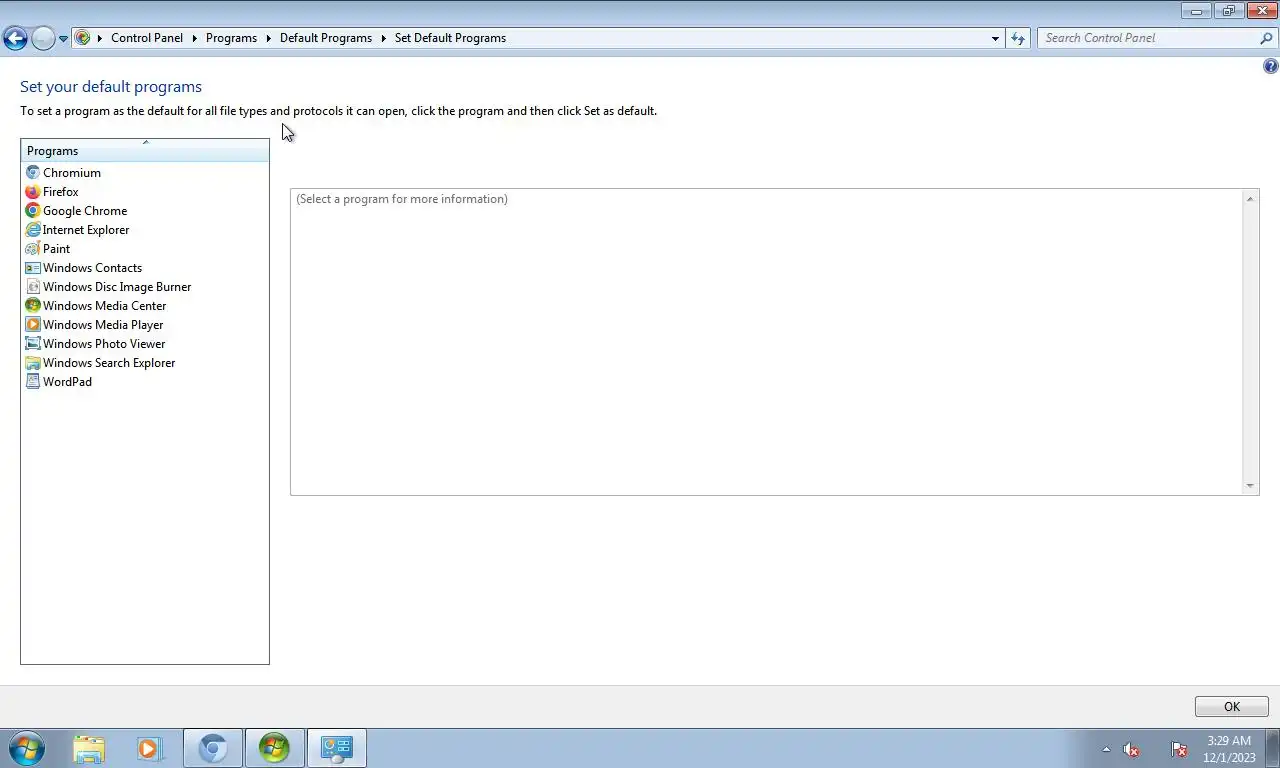Viewport: 1280px width, 768px height.
Task: Select Paint program name
Action: (57, 249)
